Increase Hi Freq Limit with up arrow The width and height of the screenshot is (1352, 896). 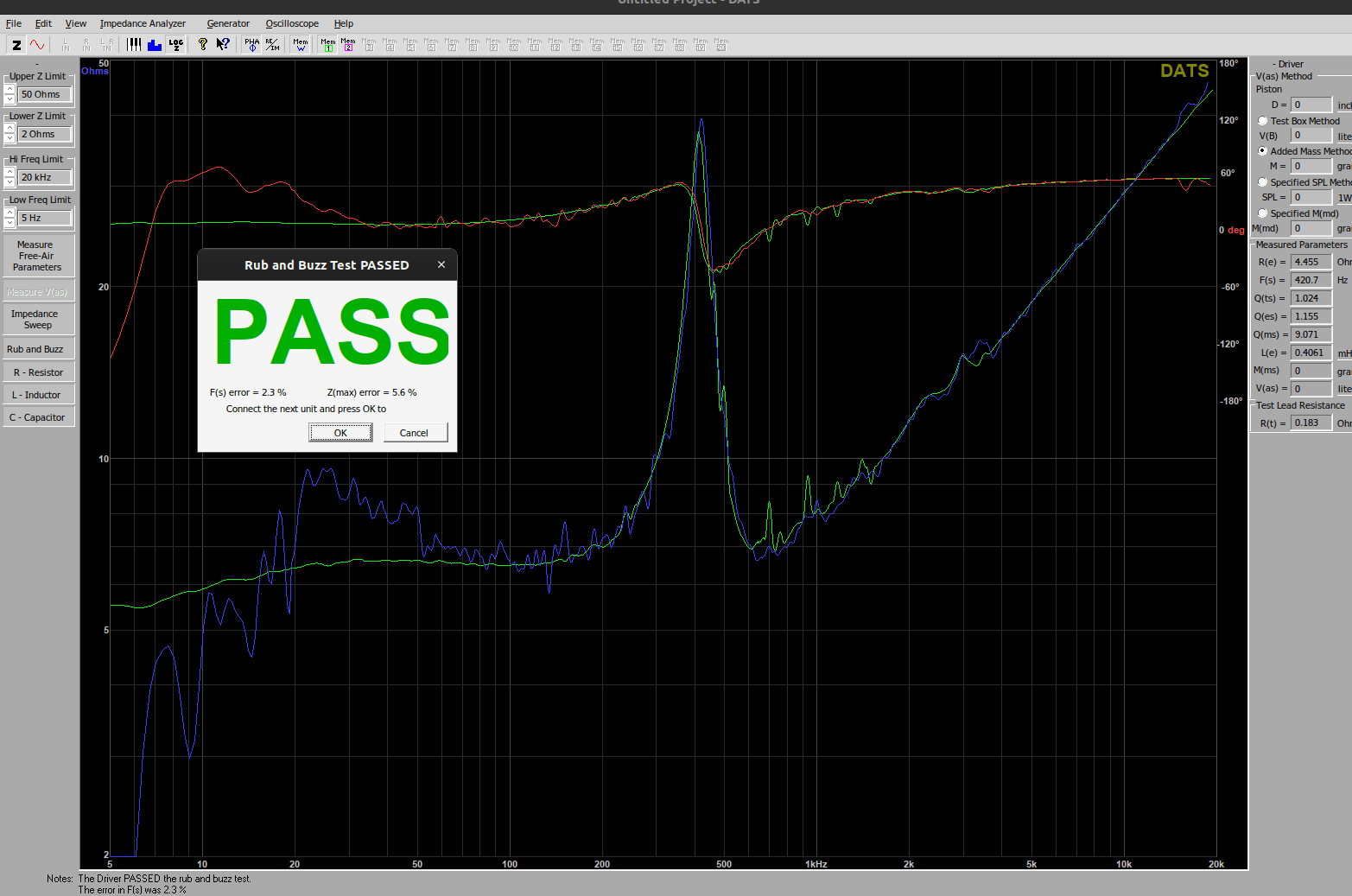click(x=10, y=172)
